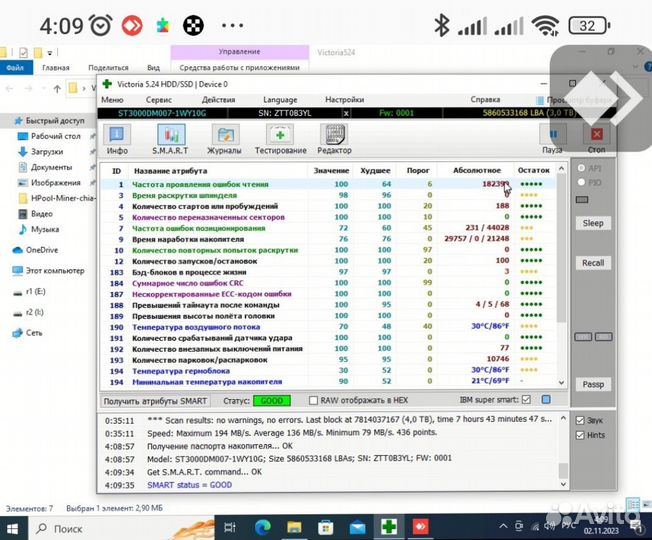Screen dimensions: 652x540
Task: Switch to Victoria green cross taskbar icon
Action: tap(389, 527)
